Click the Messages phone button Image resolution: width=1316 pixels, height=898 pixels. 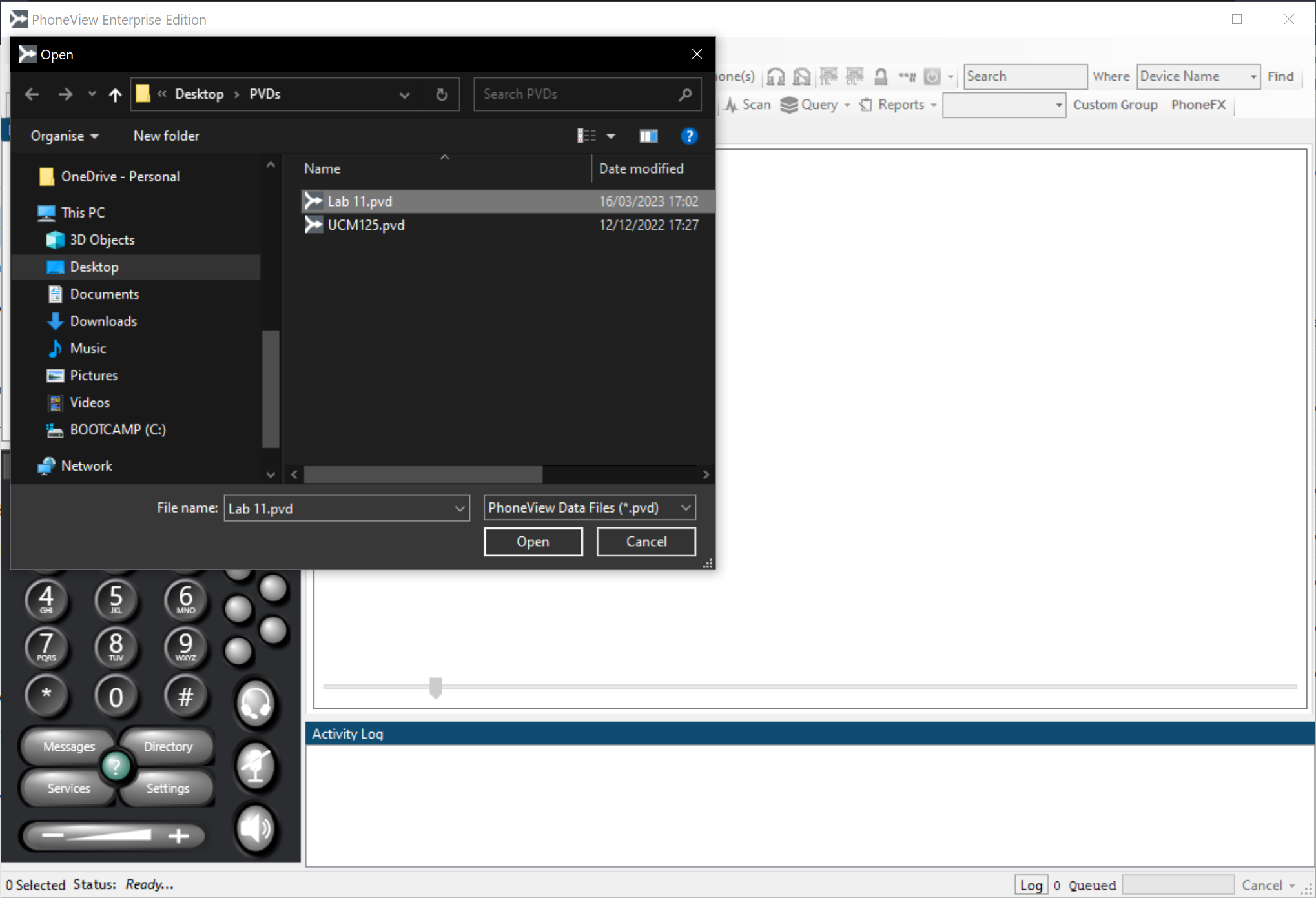pyautogui.click(x=68, y=746)
